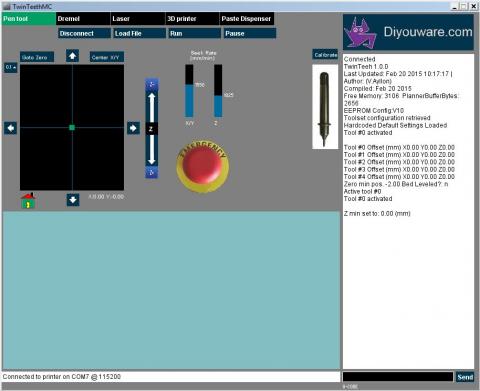Hit the red emergency stop button
The image size is (480, 391).
click(x=203, y=166)
